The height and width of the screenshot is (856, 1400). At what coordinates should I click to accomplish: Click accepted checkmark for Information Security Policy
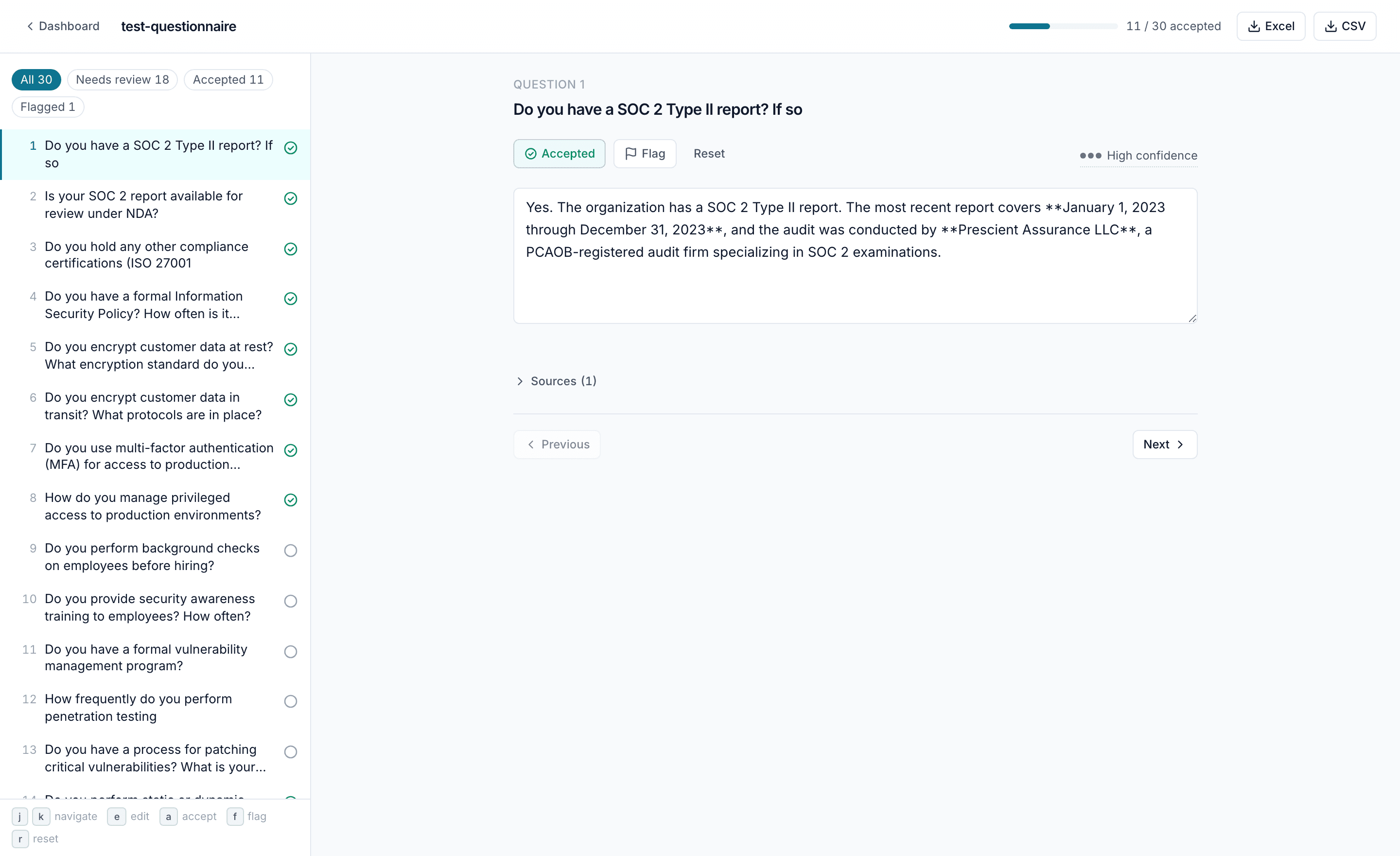click(x=290, y=299)
